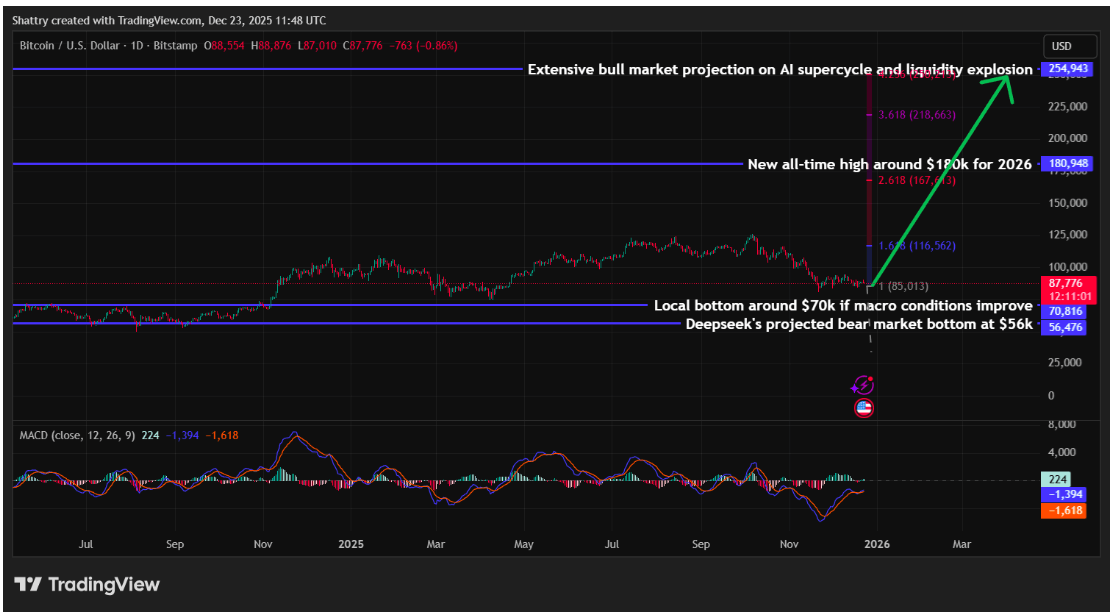This screenshot has height=613, width=1112.
Task: Click the 2025 time axis label
Action: click(x=350, y=544)
